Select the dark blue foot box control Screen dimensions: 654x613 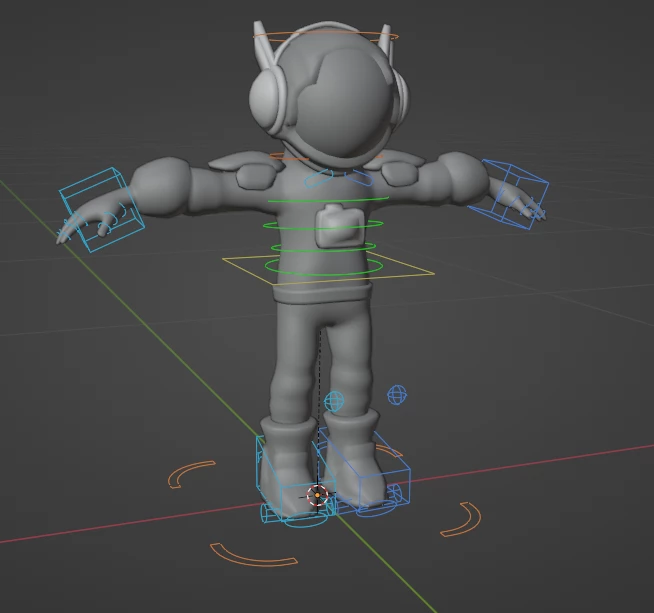point(364,469)
